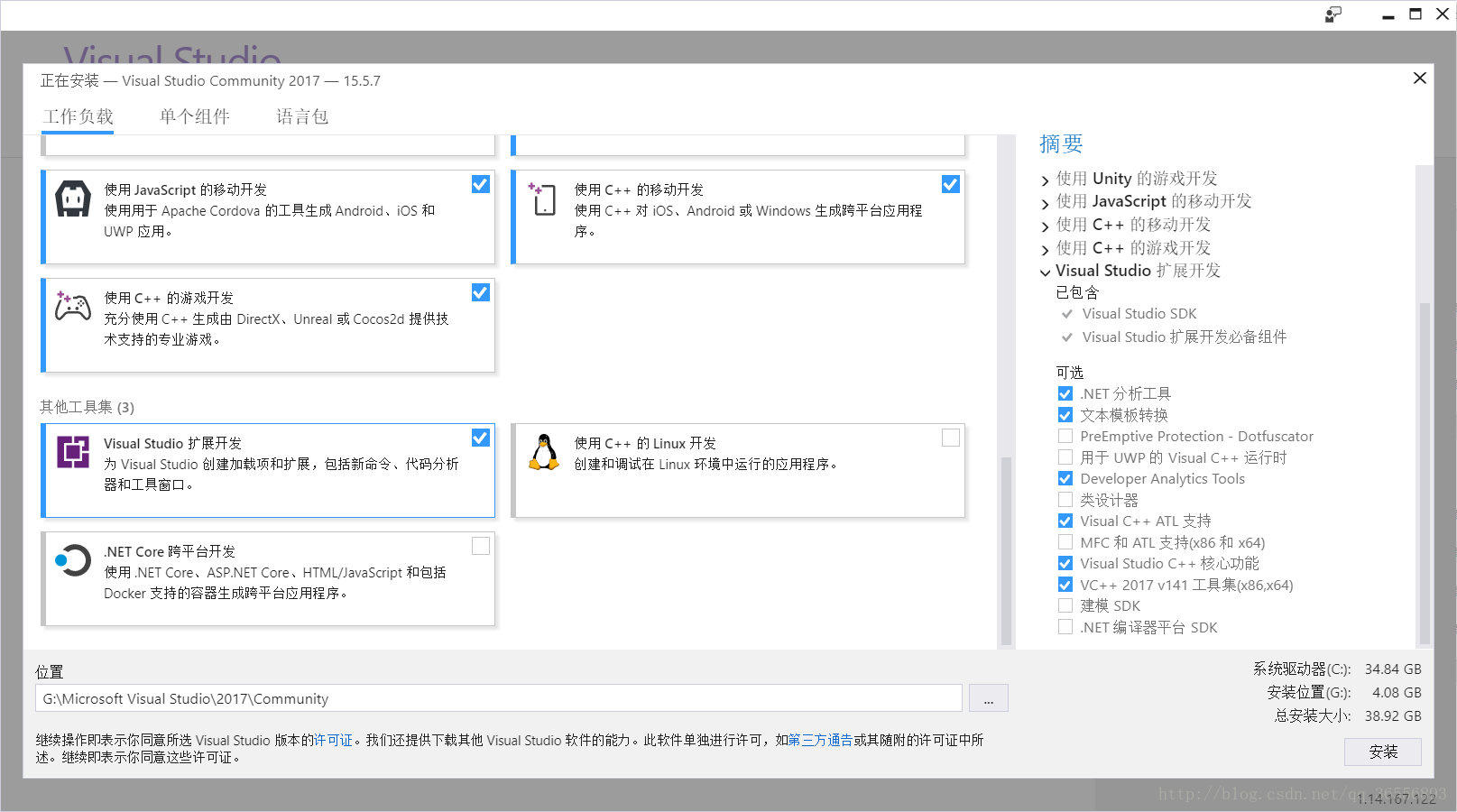
Task: Click the summary panel scrollbar thumb
Action: (x=1425, y=473)
